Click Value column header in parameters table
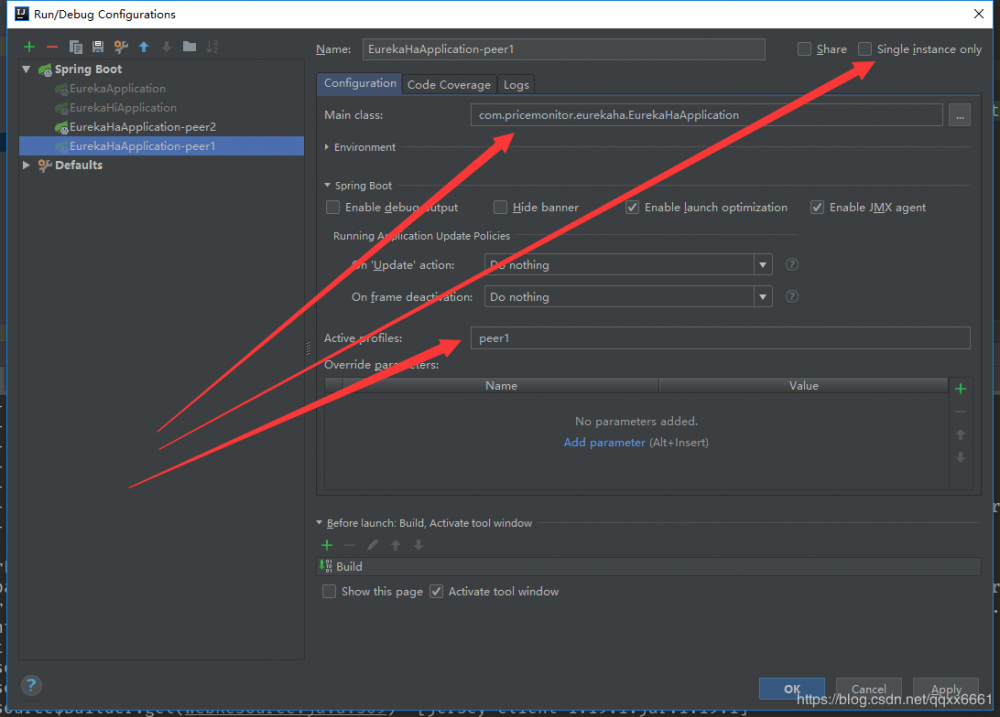The height and width of the screenshot is (717, 1000). coord(804,385)
